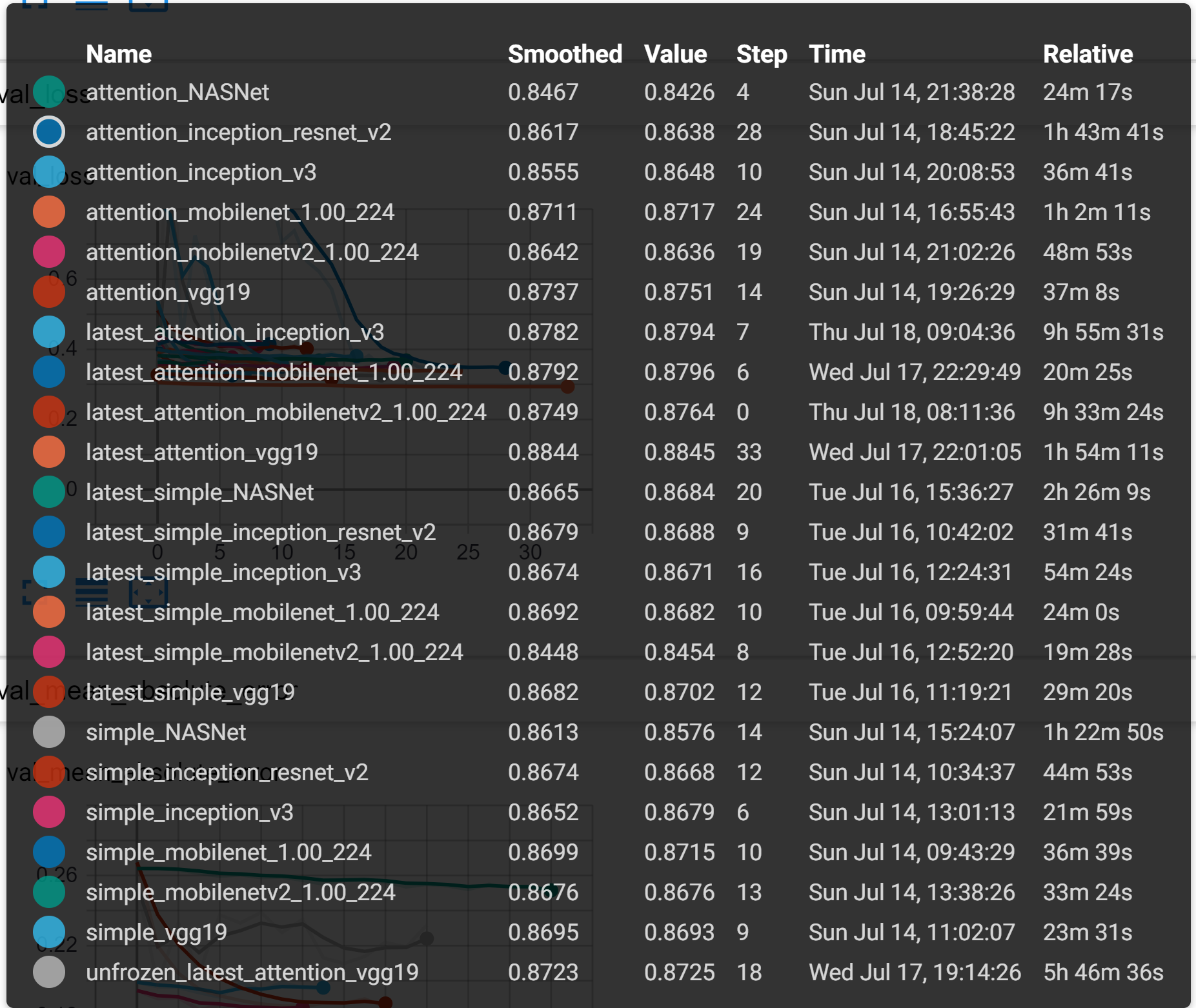
Task: Click the Name column header
Action: [x=119, y=54]
